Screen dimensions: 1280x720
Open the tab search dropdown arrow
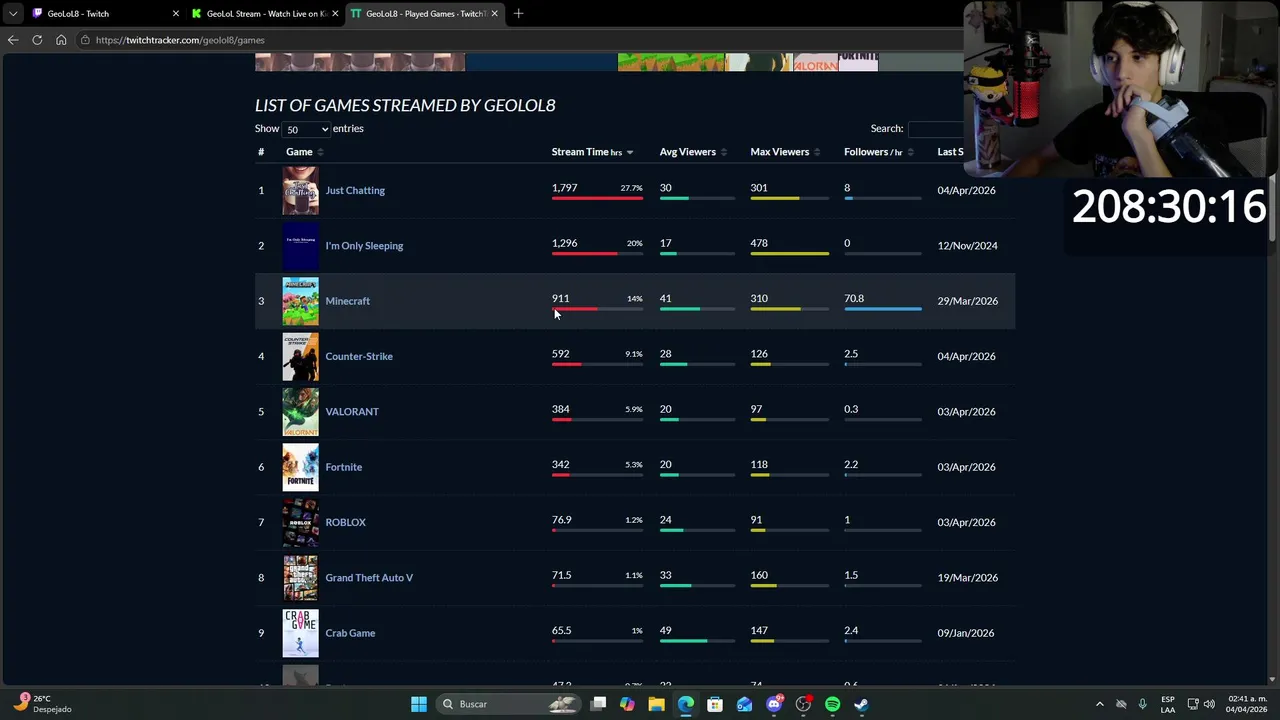13,14
